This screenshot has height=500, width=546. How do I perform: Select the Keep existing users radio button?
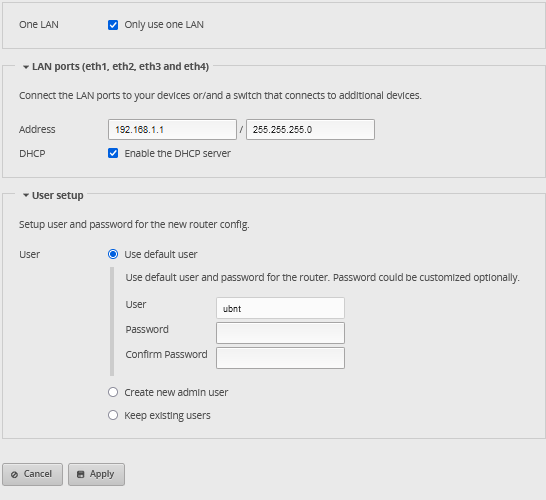click(113, 415)
